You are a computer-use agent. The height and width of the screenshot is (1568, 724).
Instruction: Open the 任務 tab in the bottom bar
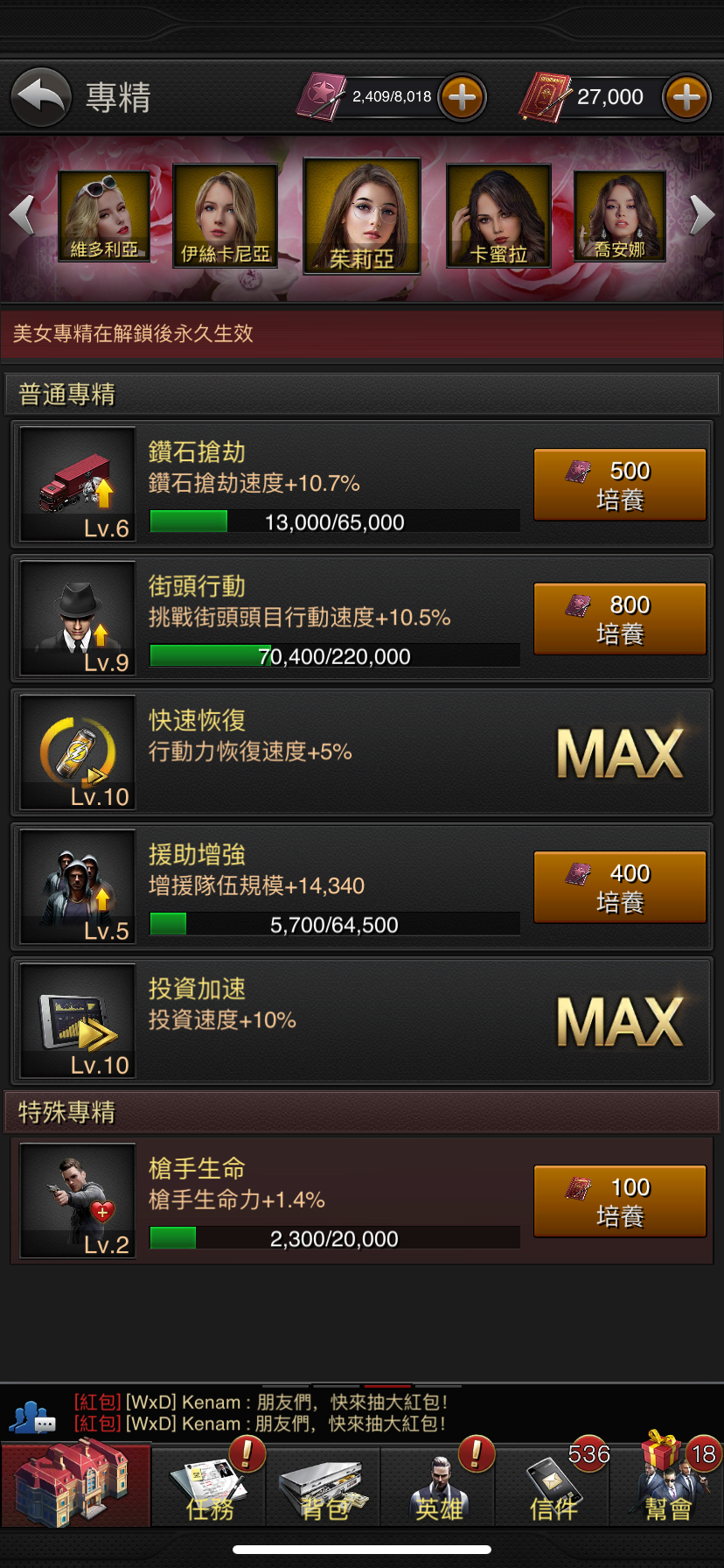pos(209,1487)
